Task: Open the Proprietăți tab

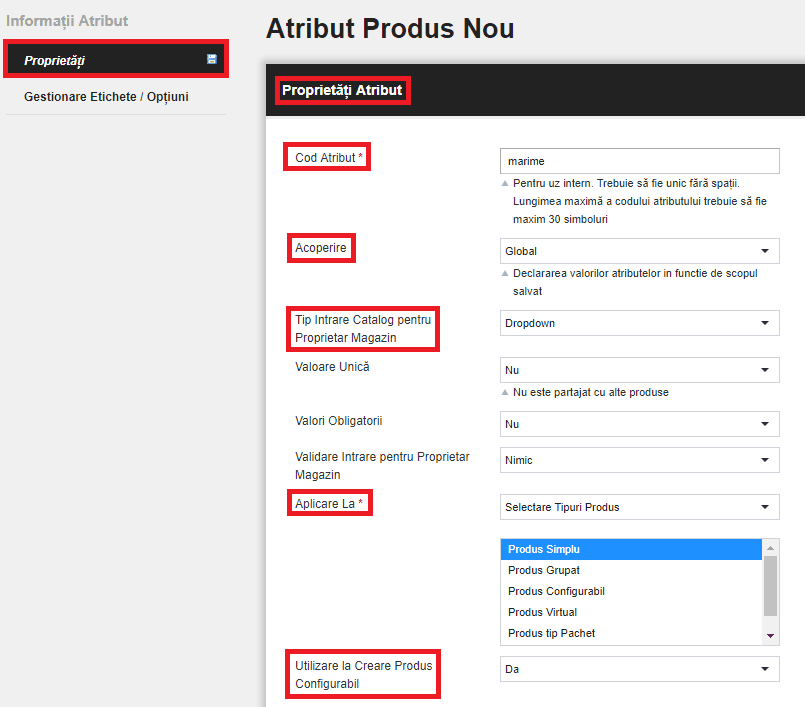Action: 116,59
